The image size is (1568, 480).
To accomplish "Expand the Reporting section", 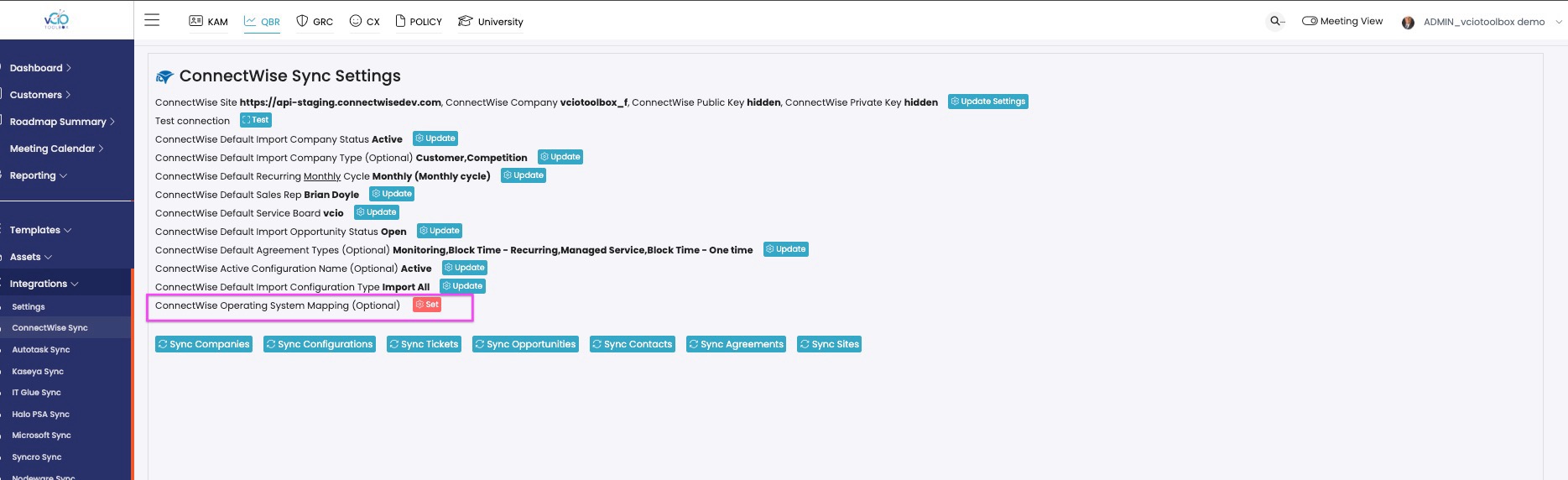I will point(38,175).
